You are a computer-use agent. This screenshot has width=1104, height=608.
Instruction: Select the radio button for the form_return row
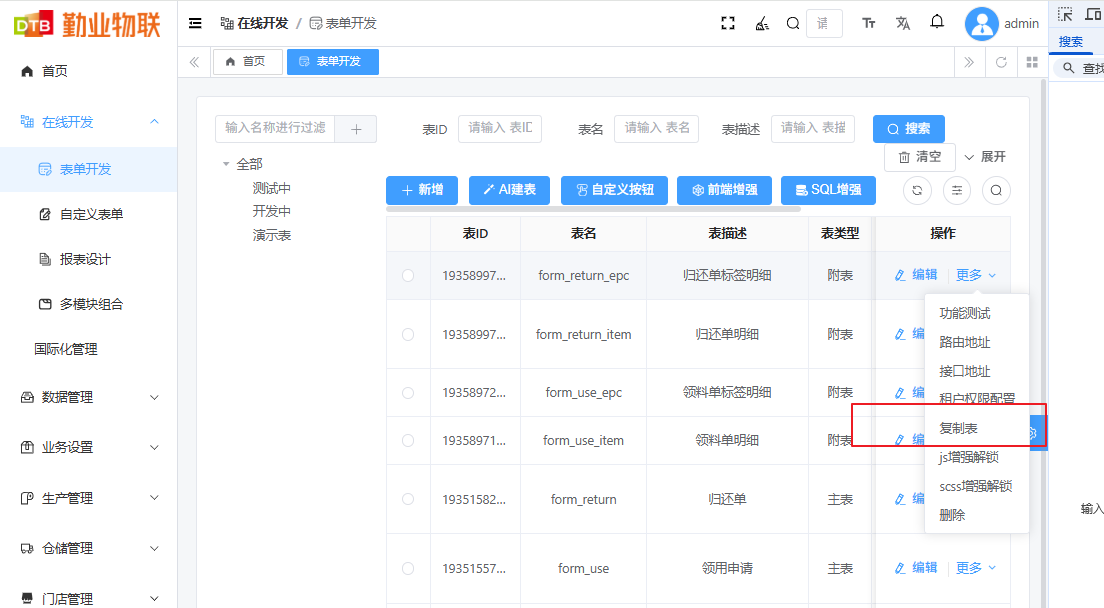click(x=408, y=499)
